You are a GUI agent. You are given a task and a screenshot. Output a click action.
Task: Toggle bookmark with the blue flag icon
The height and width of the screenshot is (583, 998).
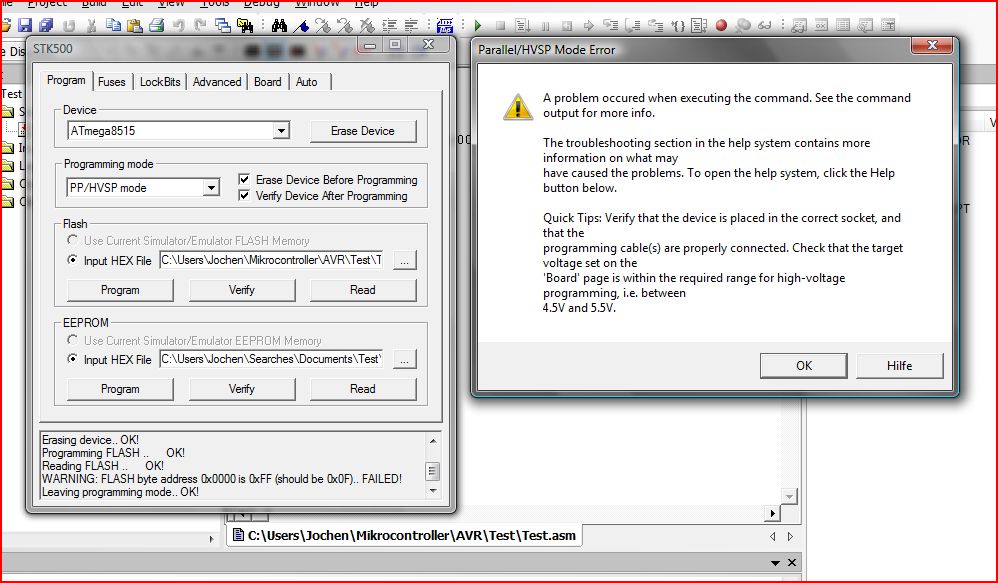(x=301, y=26)
